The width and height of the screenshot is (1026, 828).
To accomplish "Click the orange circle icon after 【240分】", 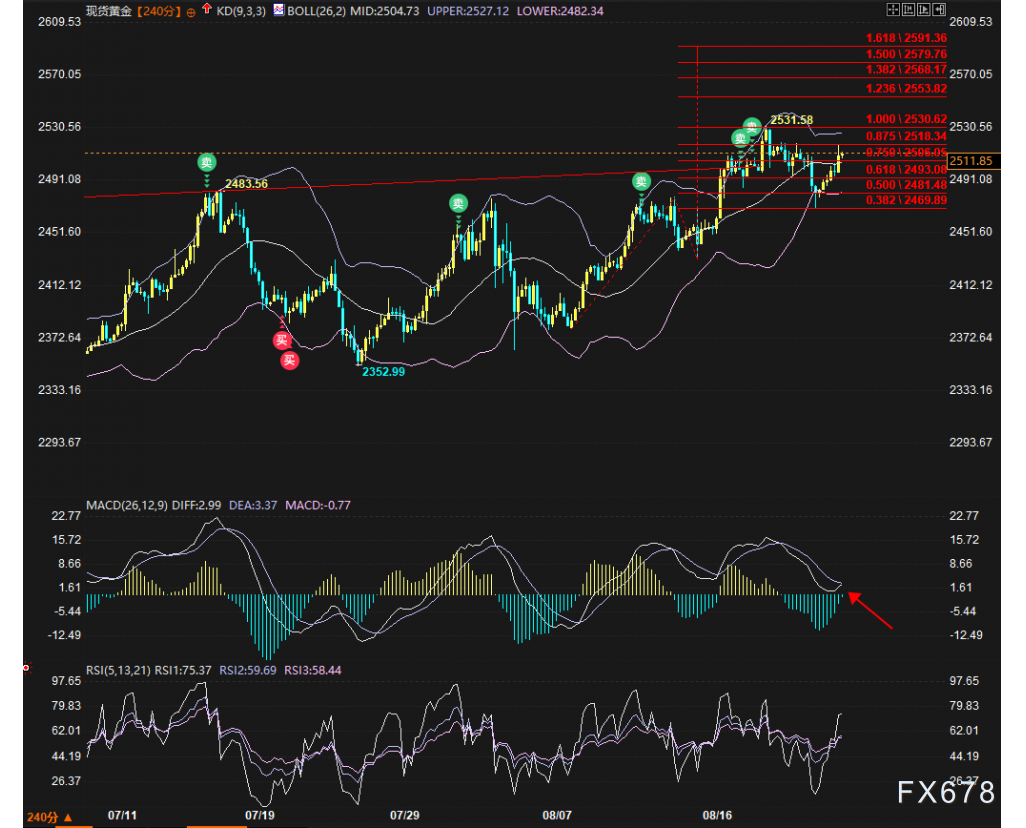I will point(191,12).
